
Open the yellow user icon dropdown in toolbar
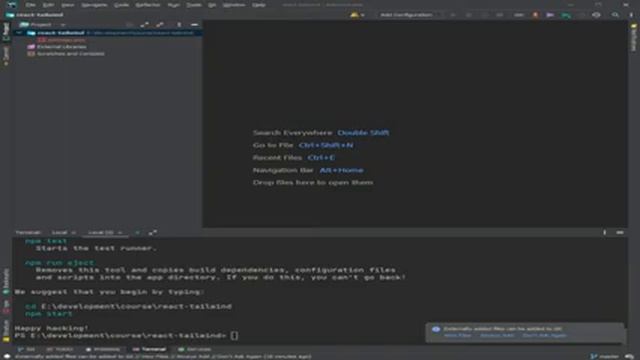[357, 15]
